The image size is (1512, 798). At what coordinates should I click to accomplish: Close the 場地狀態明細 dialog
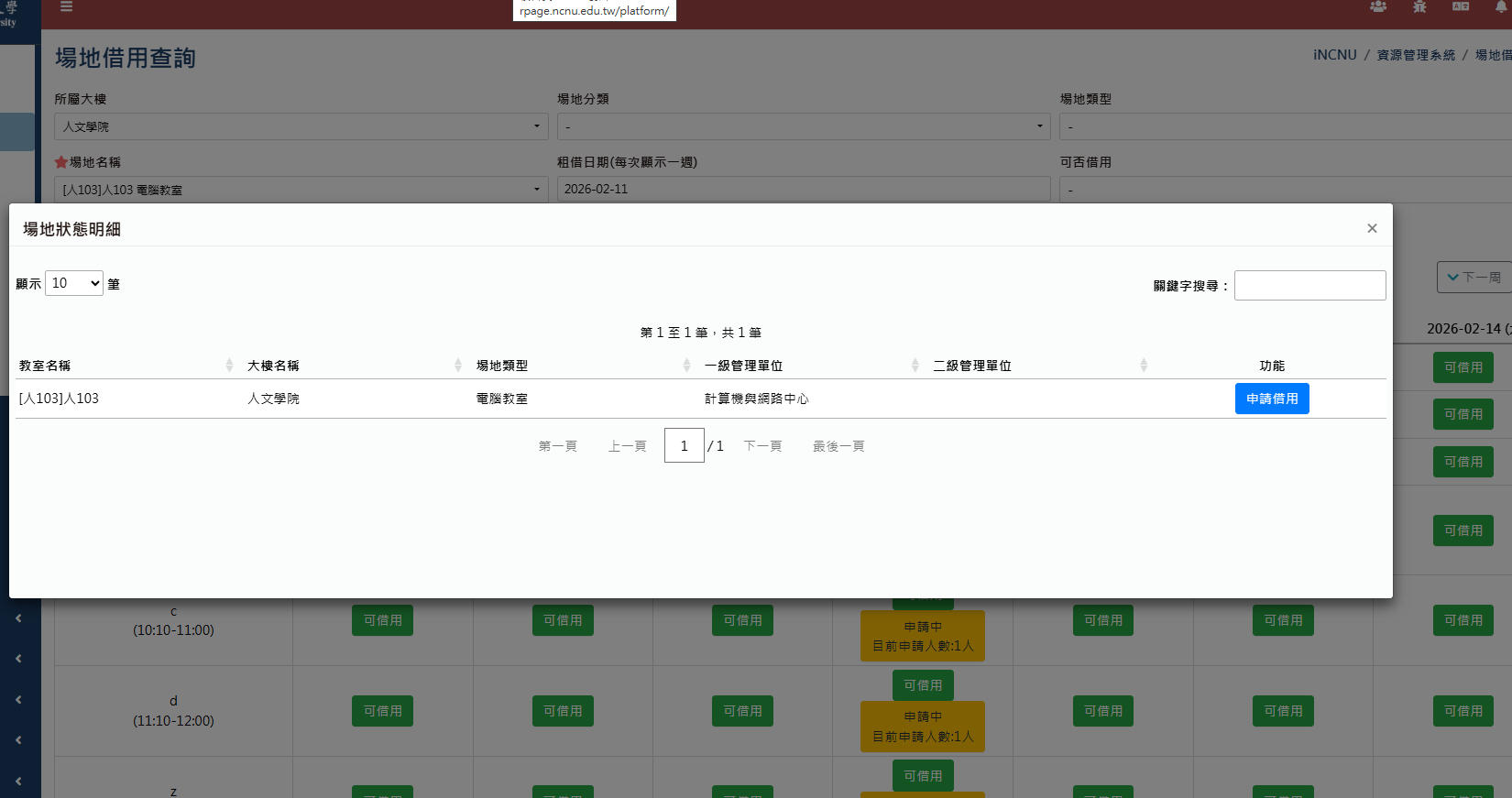pos(1372,228)
